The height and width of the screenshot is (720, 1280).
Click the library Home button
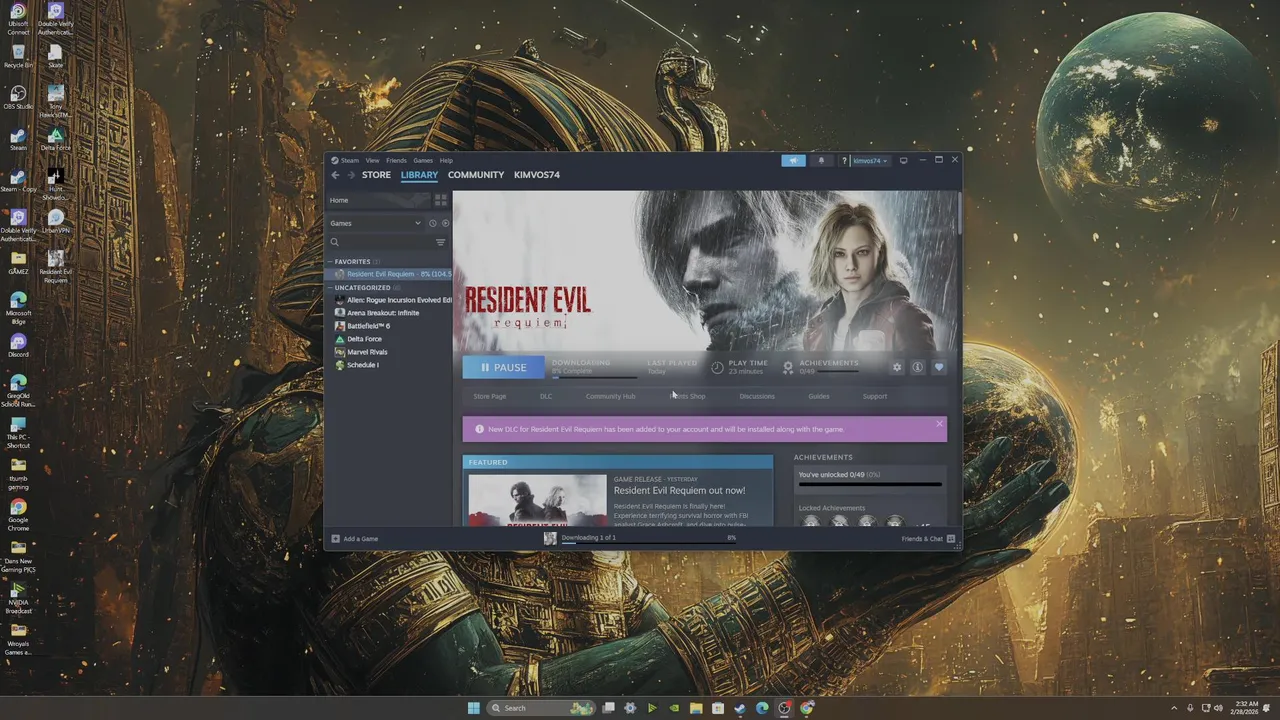[x=379, y=200]
